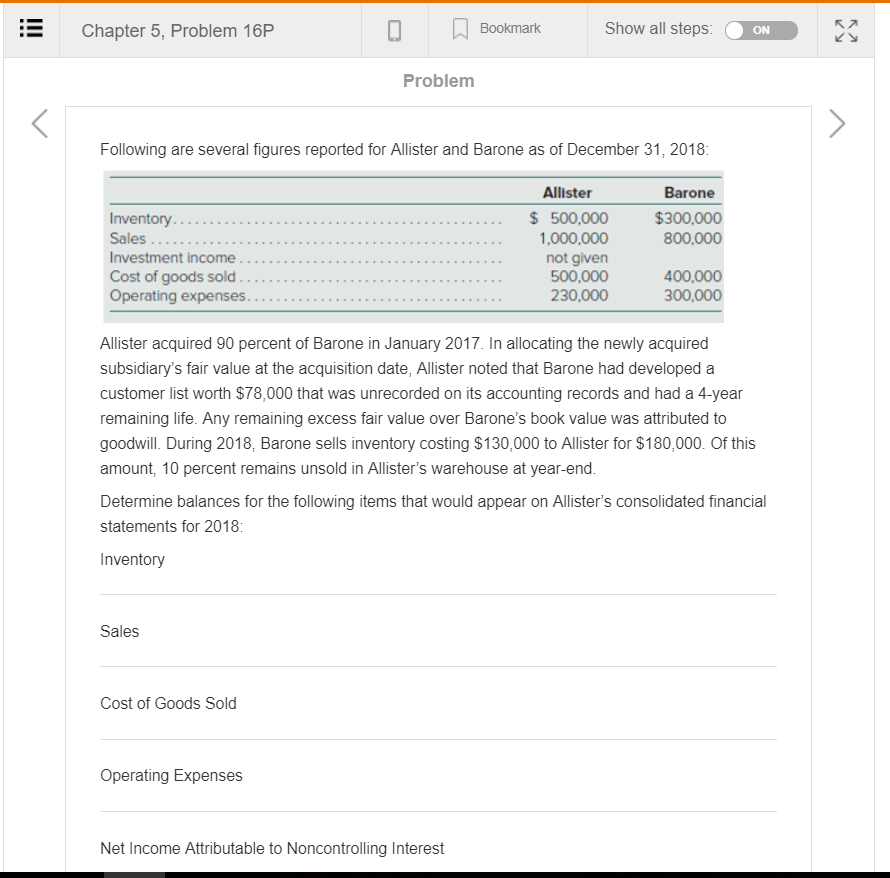Expand the solution to fullscreen
Image resolution: width=890 pixels, height=878 pixels.
845,30
